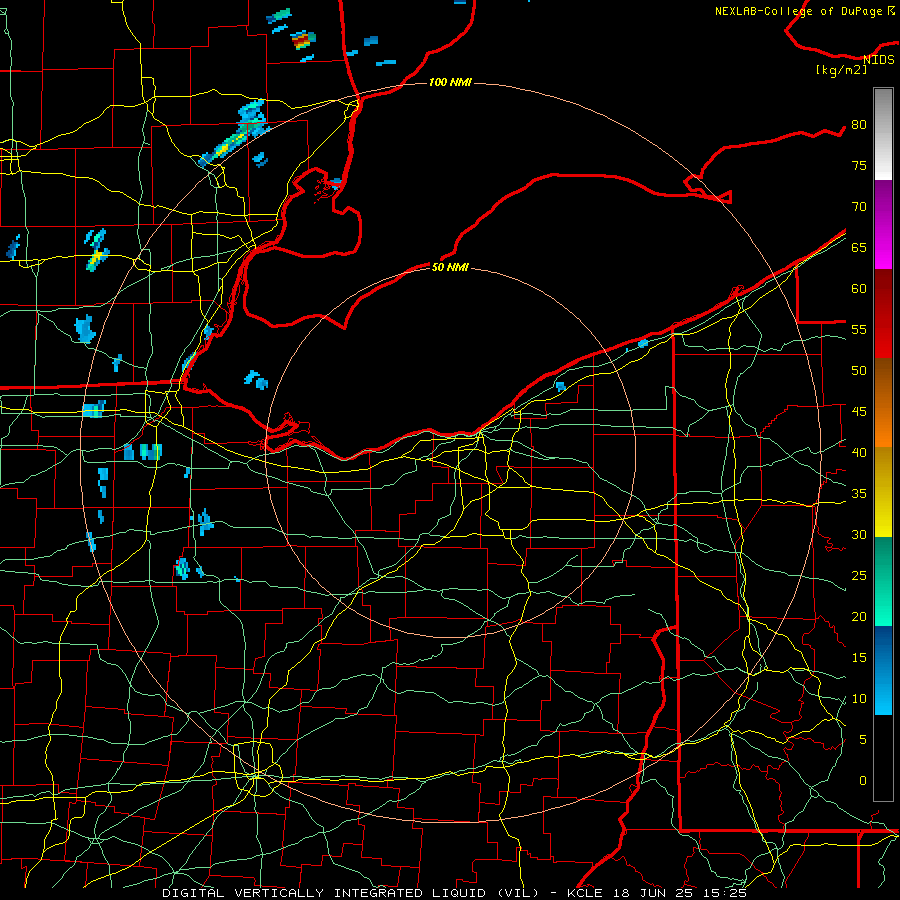Screen dimensions: 900x900
Task: Click the 40 value on the legend
Action: pyautogui.click(x=859, y=452)
